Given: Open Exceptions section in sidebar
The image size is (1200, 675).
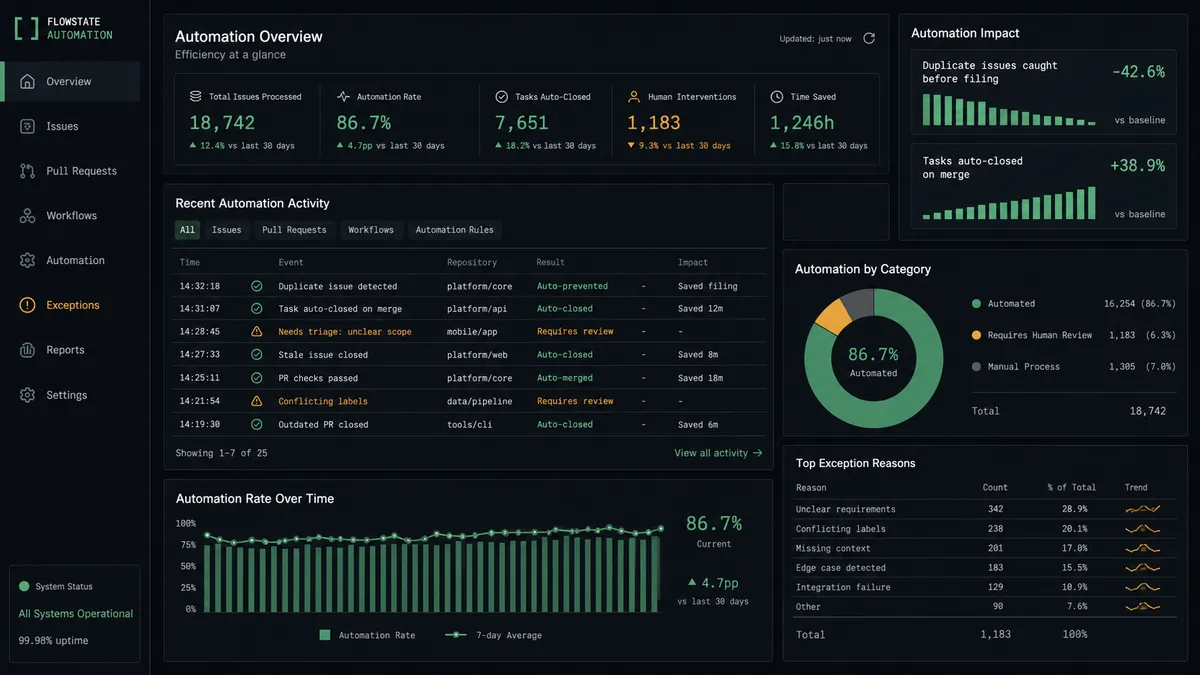Looking at the screenshot, I should (x=70, y=305).
